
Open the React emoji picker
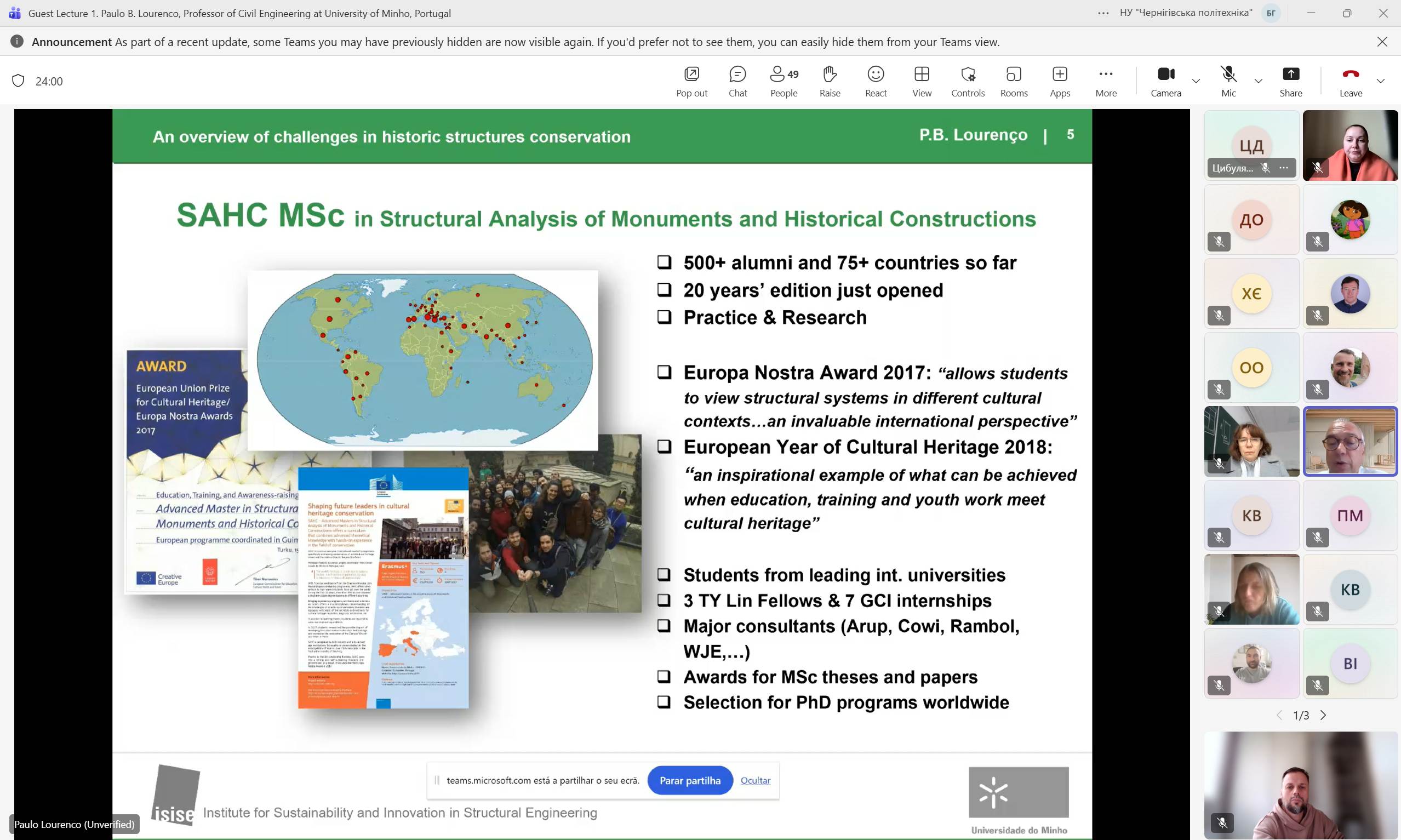[x=876, y=81]
